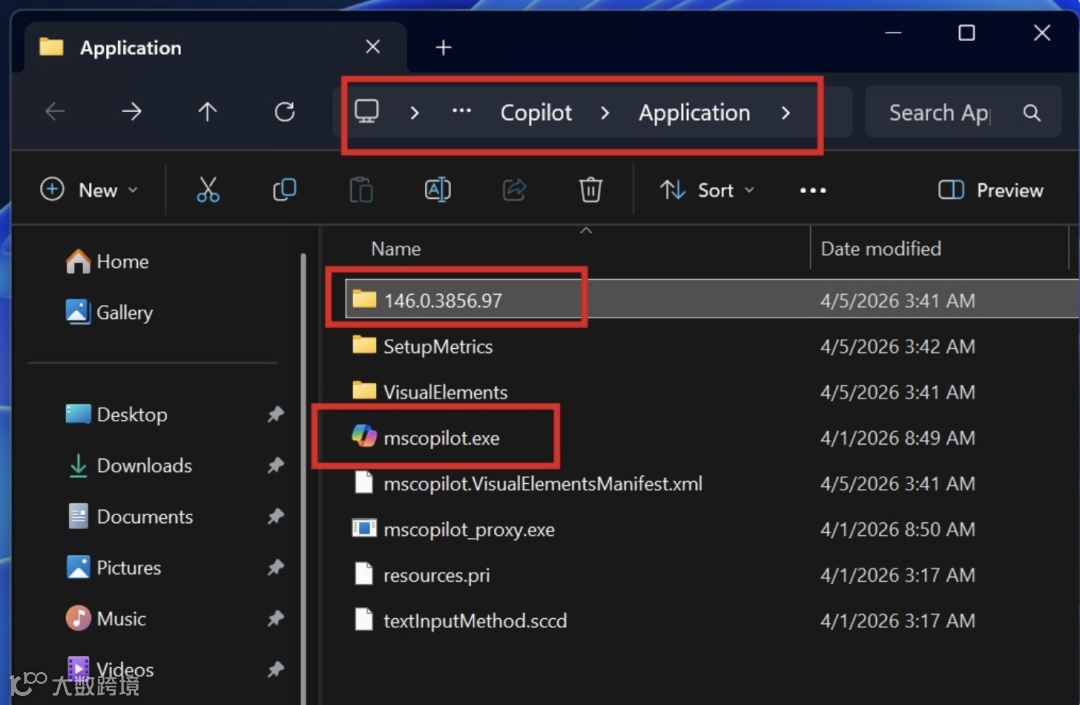Screen dimensions: 1080x705
Task: Click the pin icon next to Documents
Action: pyautogui.click(x=276, y=516)
